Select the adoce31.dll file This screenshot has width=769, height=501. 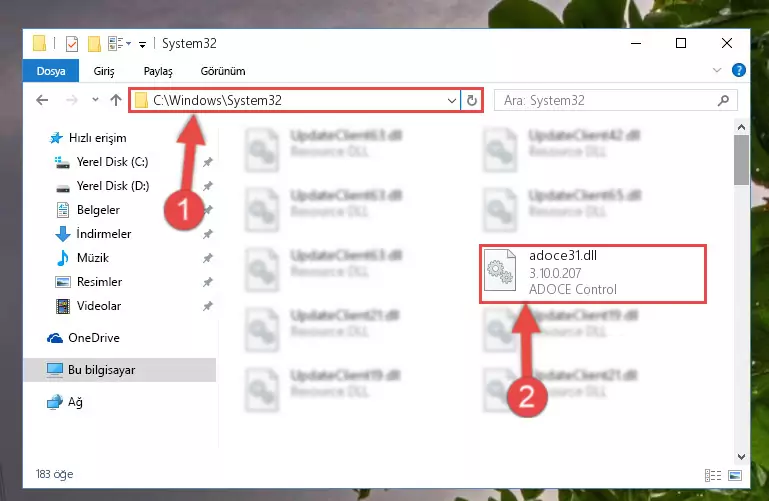point(592,274)
